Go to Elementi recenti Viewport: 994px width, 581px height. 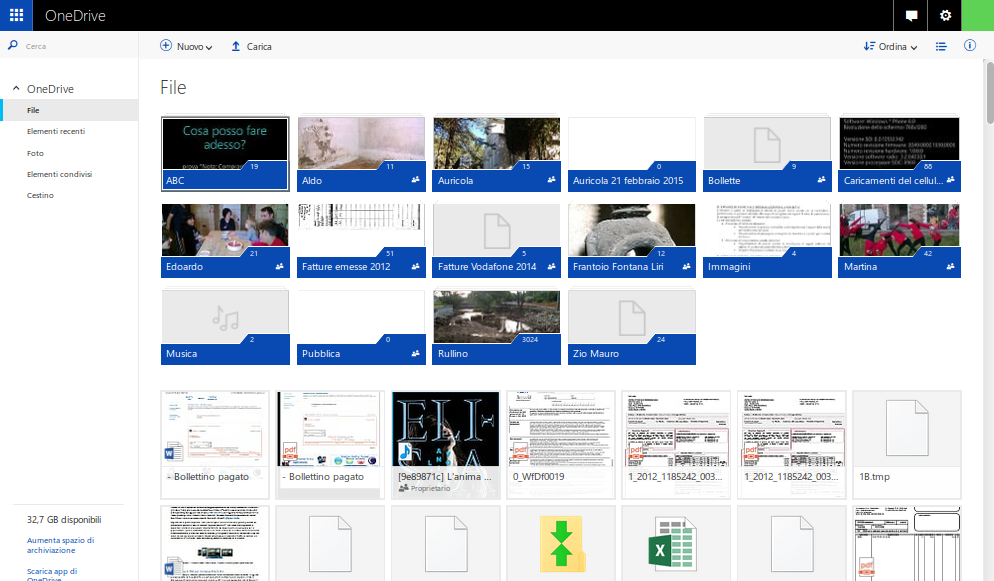[56, 131]
